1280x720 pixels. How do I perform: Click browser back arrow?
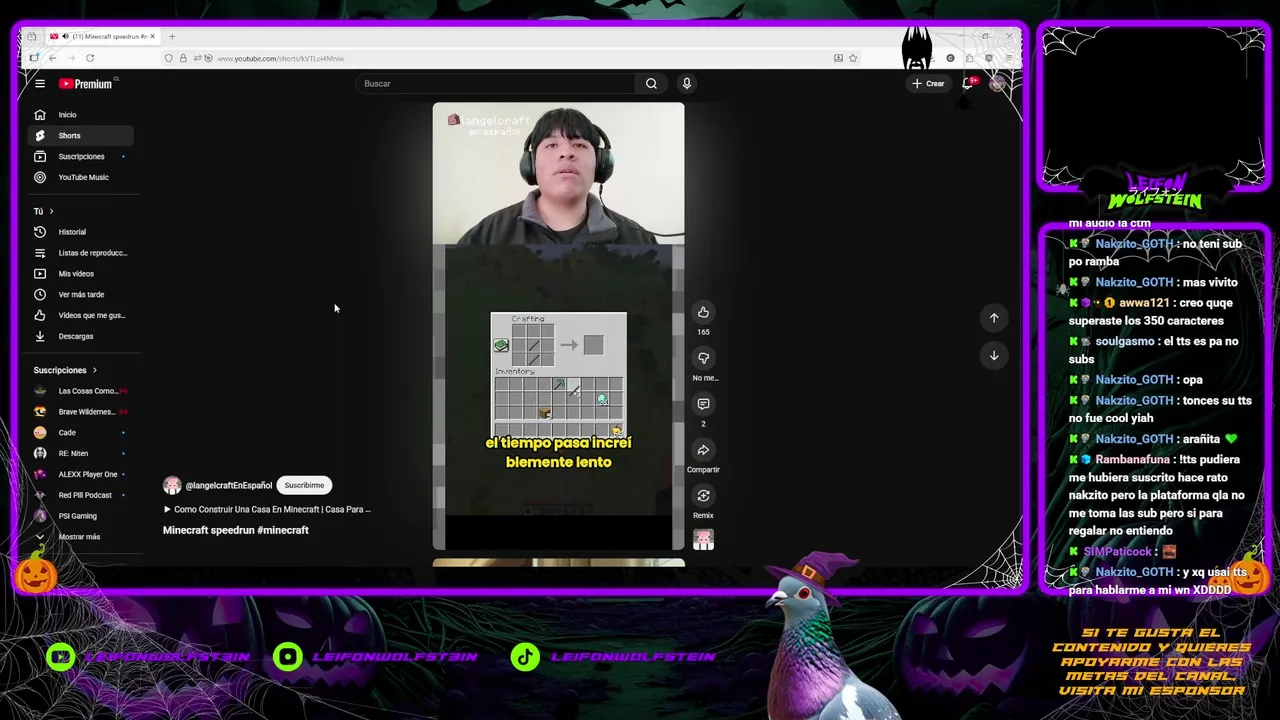coord(52,58)
